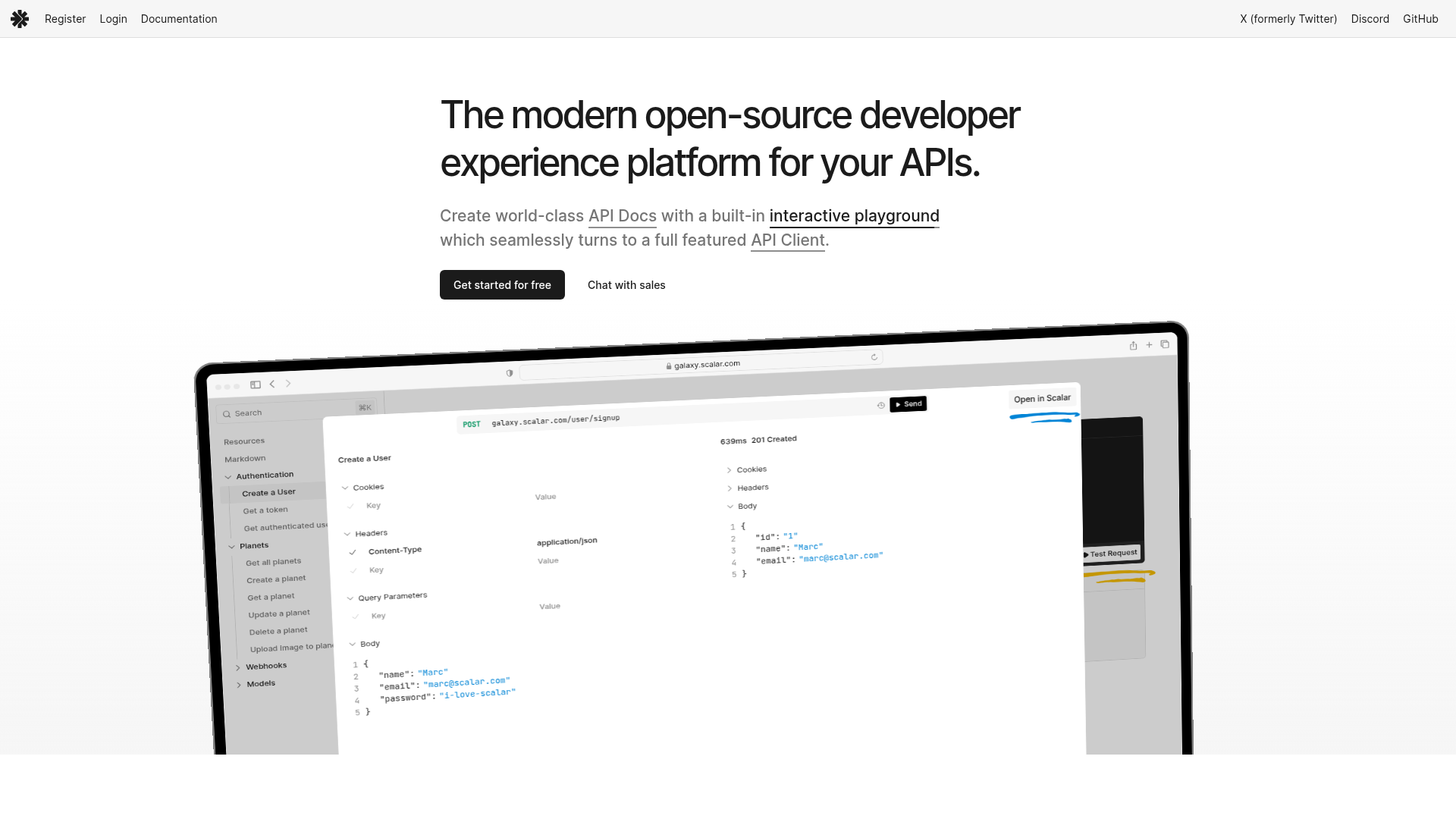
Task: Click the browser back arrow in mockup
Action: pyautogui.click(x=272, y=384)
